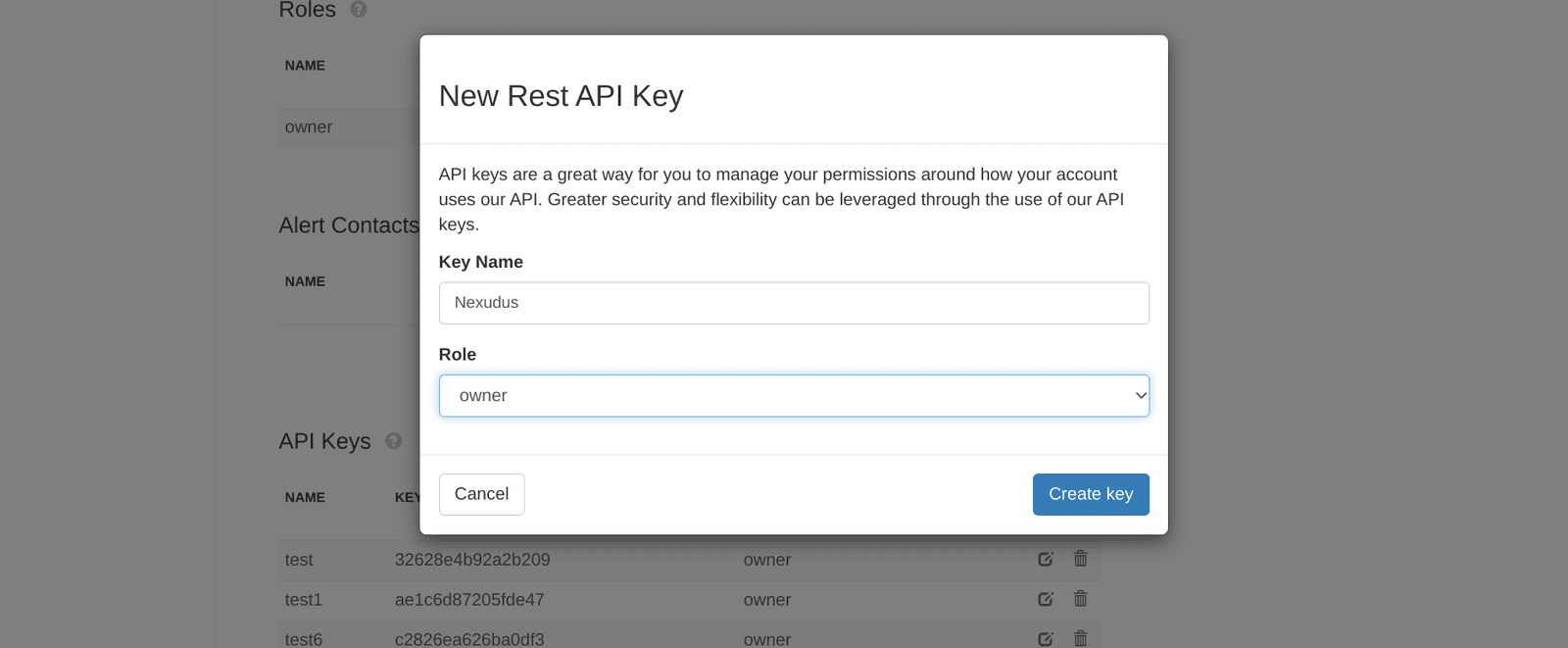1568x648 pixels.
Task: Click the trash icon for test1 key
Action: tap(1080, 598)
